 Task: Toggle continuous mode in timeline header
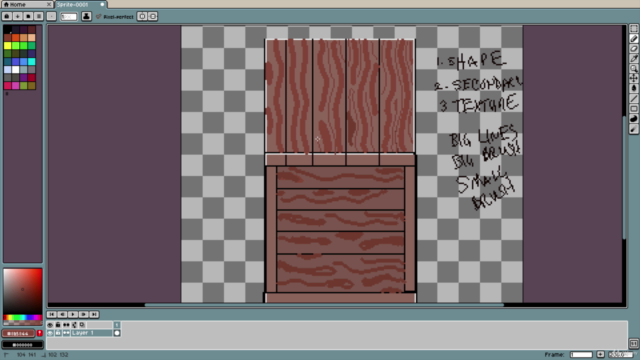tap(66, 325)
